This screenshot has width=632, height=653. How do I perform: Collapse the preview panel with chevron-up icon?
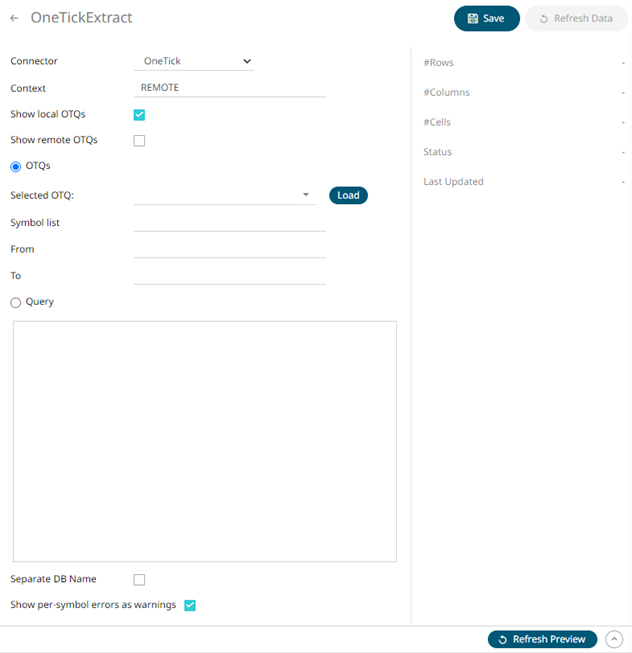click(x=614, y=639)
